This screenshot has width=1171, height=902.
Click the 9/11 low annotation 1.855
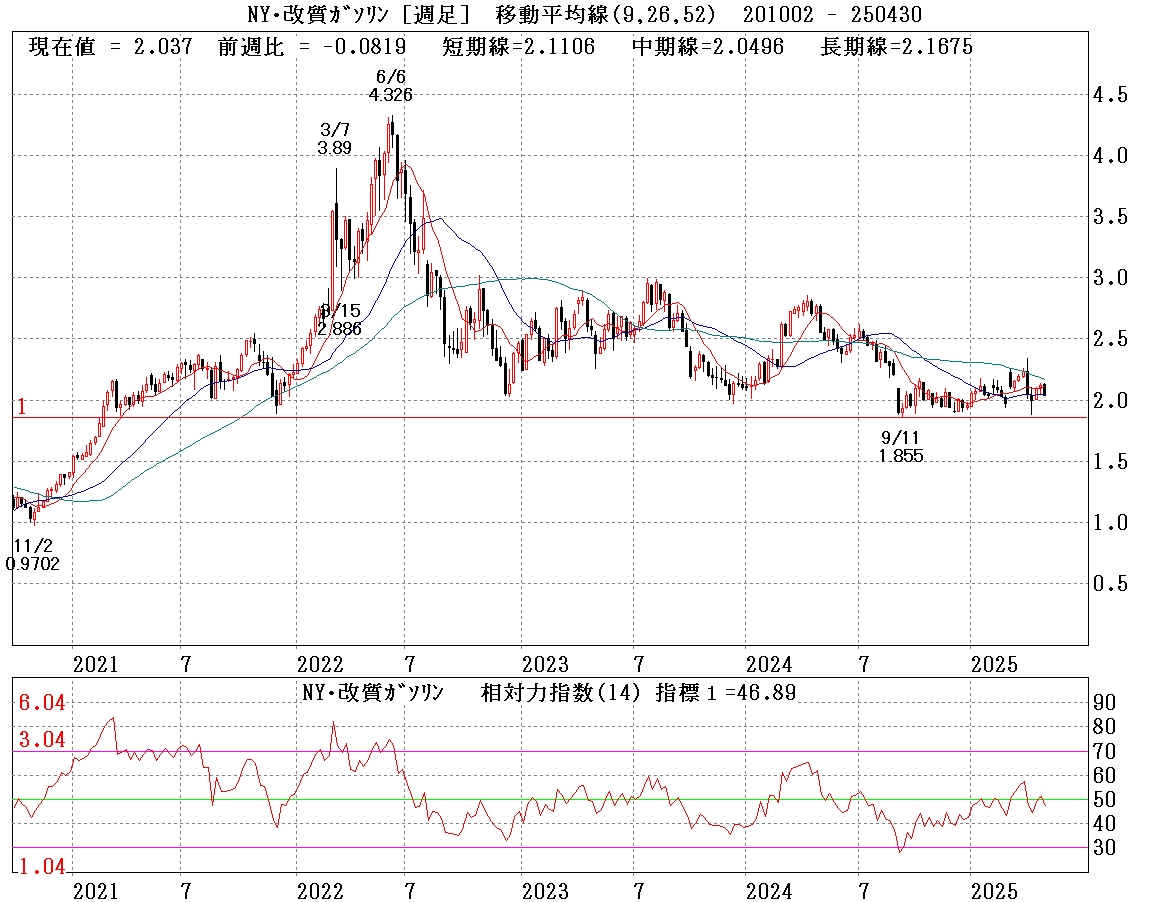tap(901, 456)
